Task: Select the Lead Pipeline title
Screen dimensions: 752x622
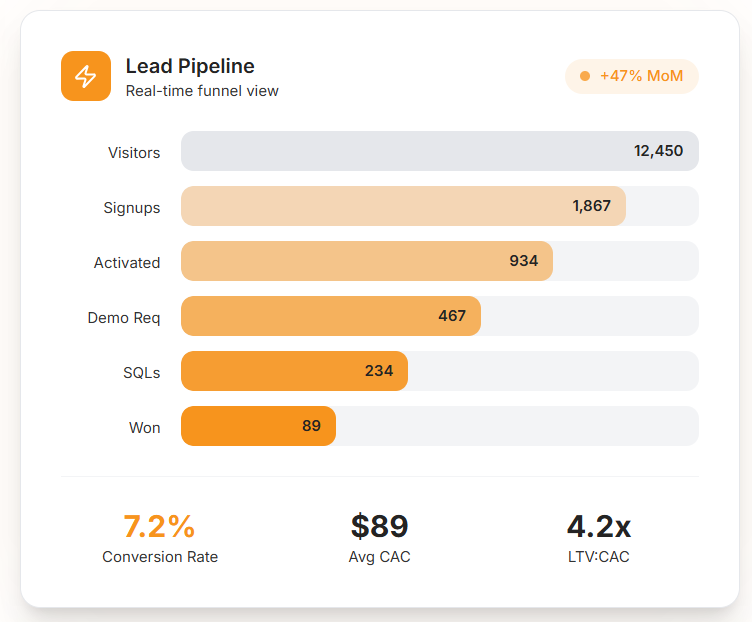Action: tap(190, 66)
